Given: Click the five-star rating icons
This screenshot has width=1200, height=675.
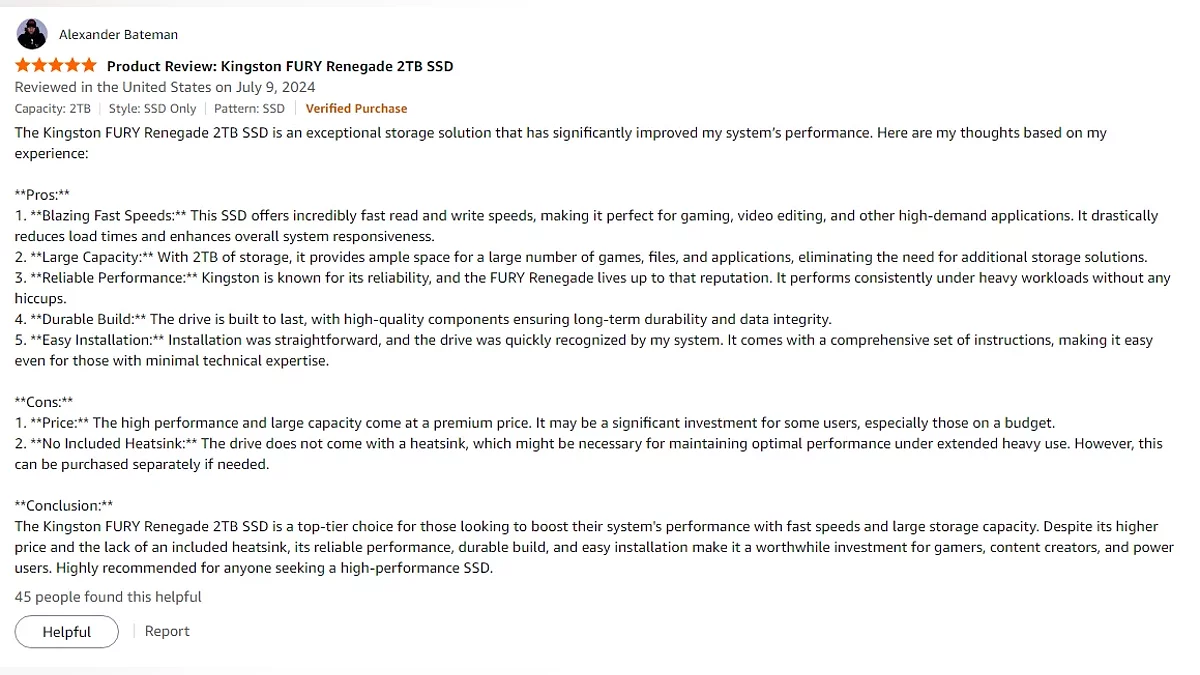Looking at the screenshot, I should [56, 66].
